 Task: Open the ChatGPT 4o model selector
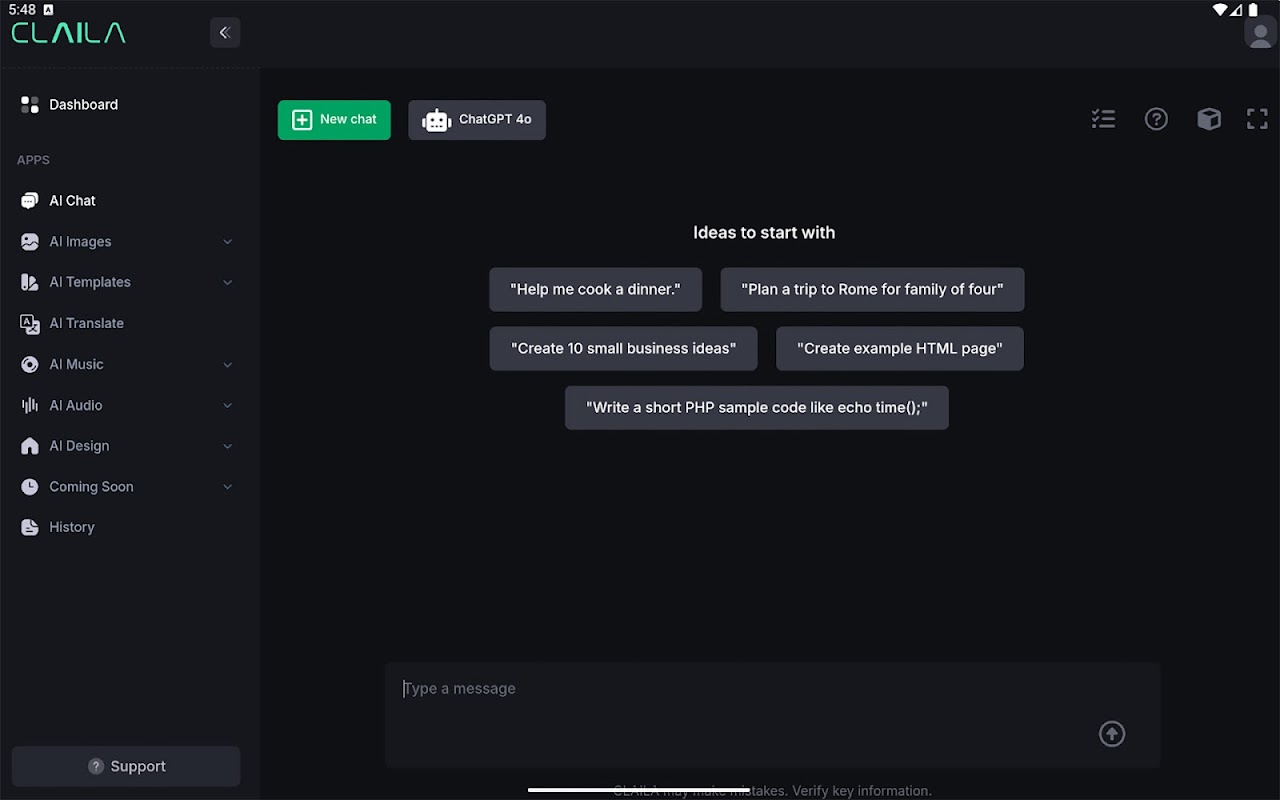click(477, 120)
